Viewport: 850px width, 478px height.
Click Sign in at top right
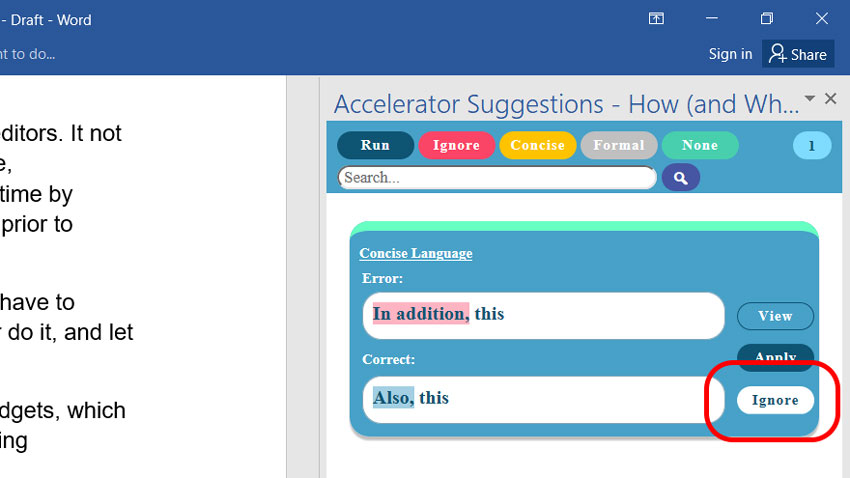tap(730, 54)
